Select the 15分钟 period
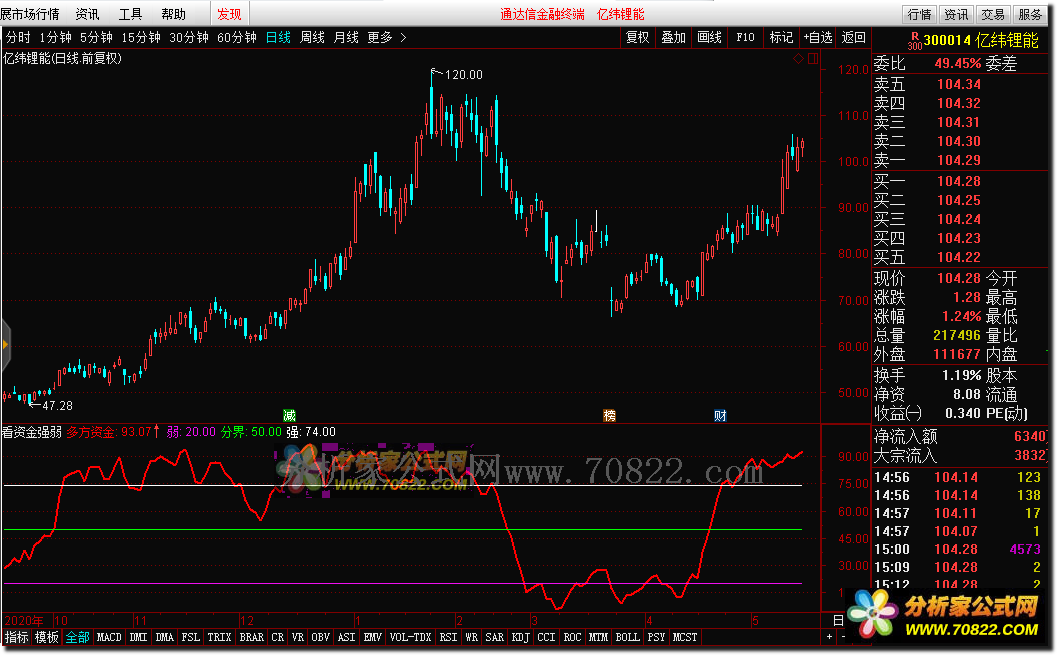 (x=141, y=37)
